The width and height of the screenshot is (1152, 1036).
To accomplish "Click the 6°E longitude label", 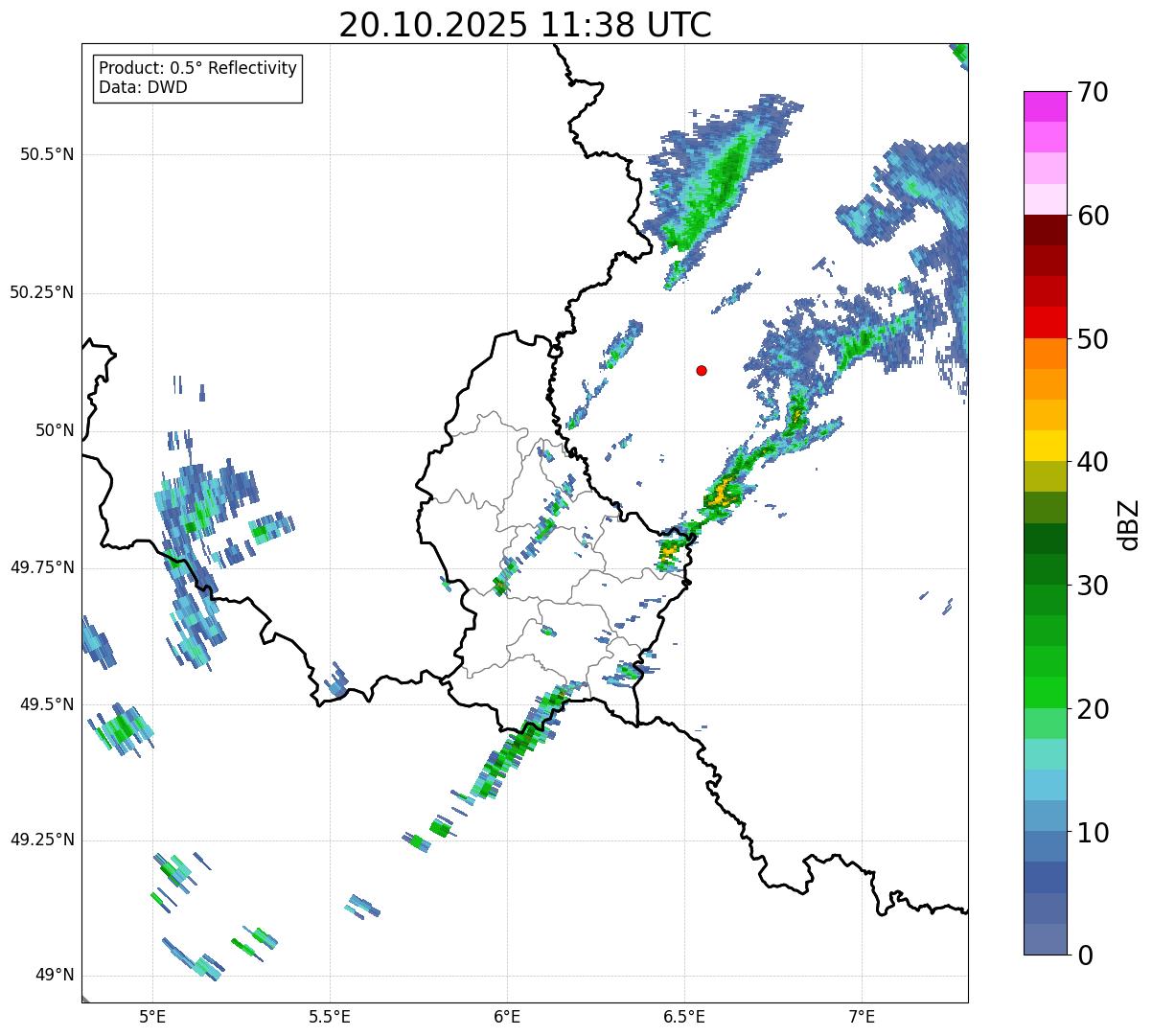I will pos(507,1017).
